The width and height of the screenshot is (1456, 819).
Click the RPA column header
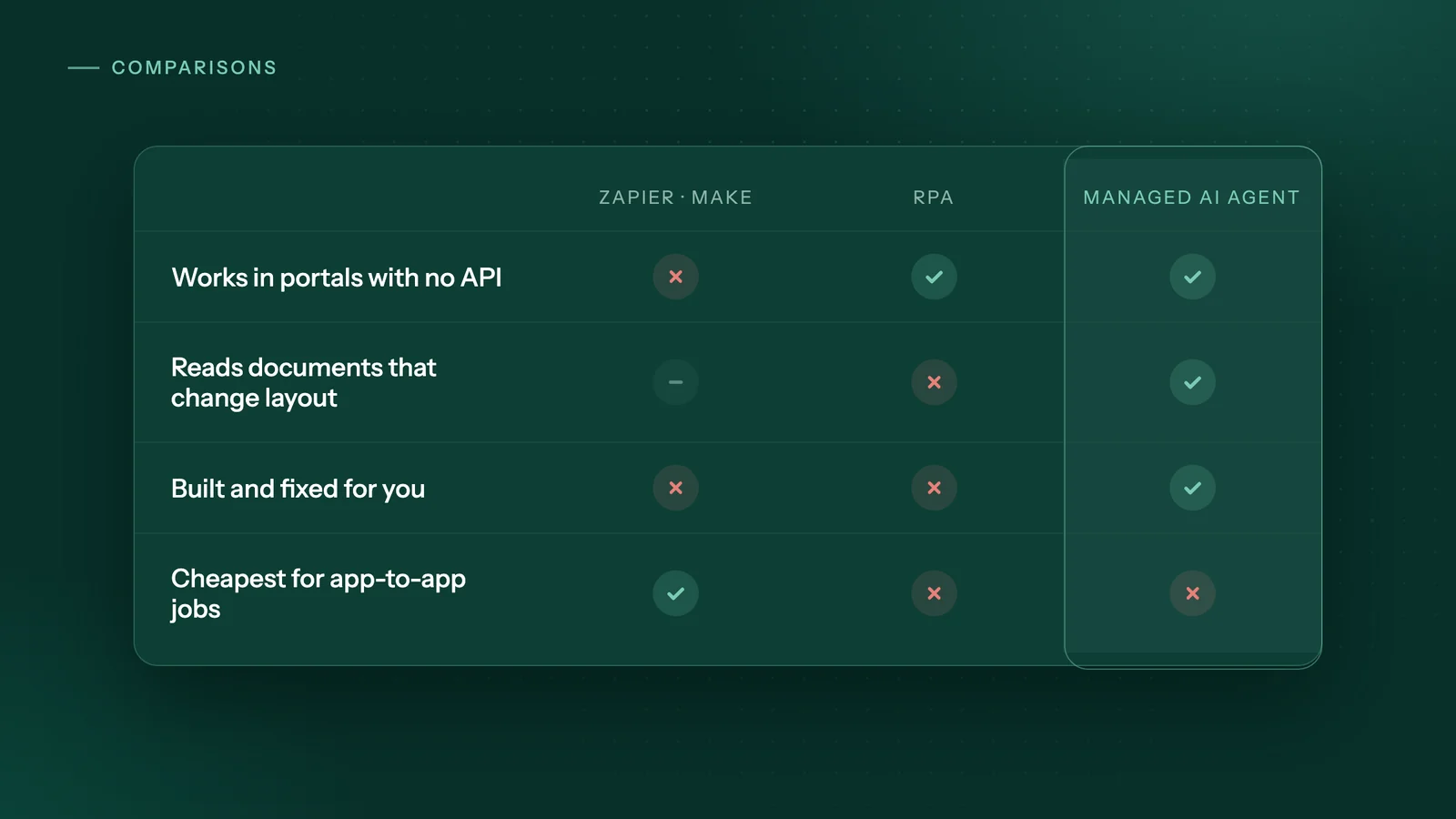pos(934,197)
